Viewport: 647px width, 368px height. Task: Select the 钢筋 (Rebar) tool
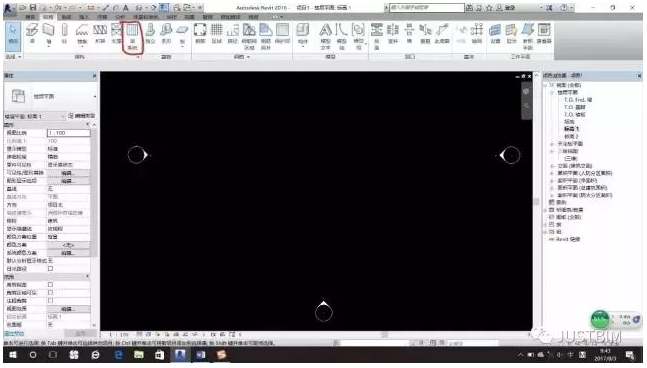pyautogui.click(x=200, y=33)
